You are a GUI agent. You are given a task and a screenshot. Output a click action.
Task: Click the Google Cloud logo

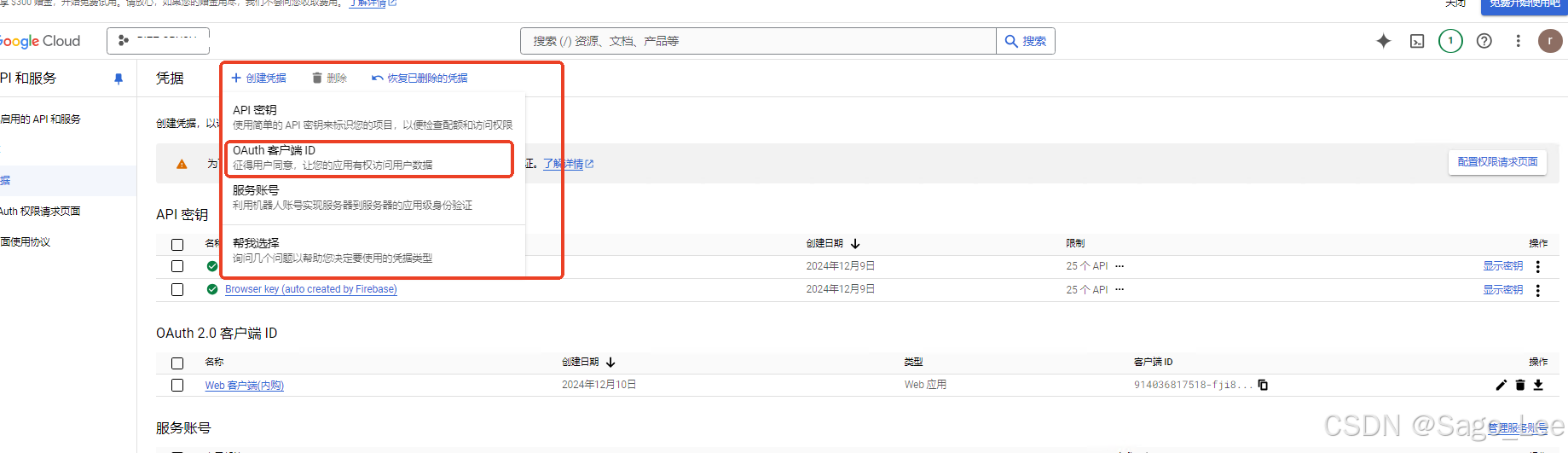tap(39, 41)
